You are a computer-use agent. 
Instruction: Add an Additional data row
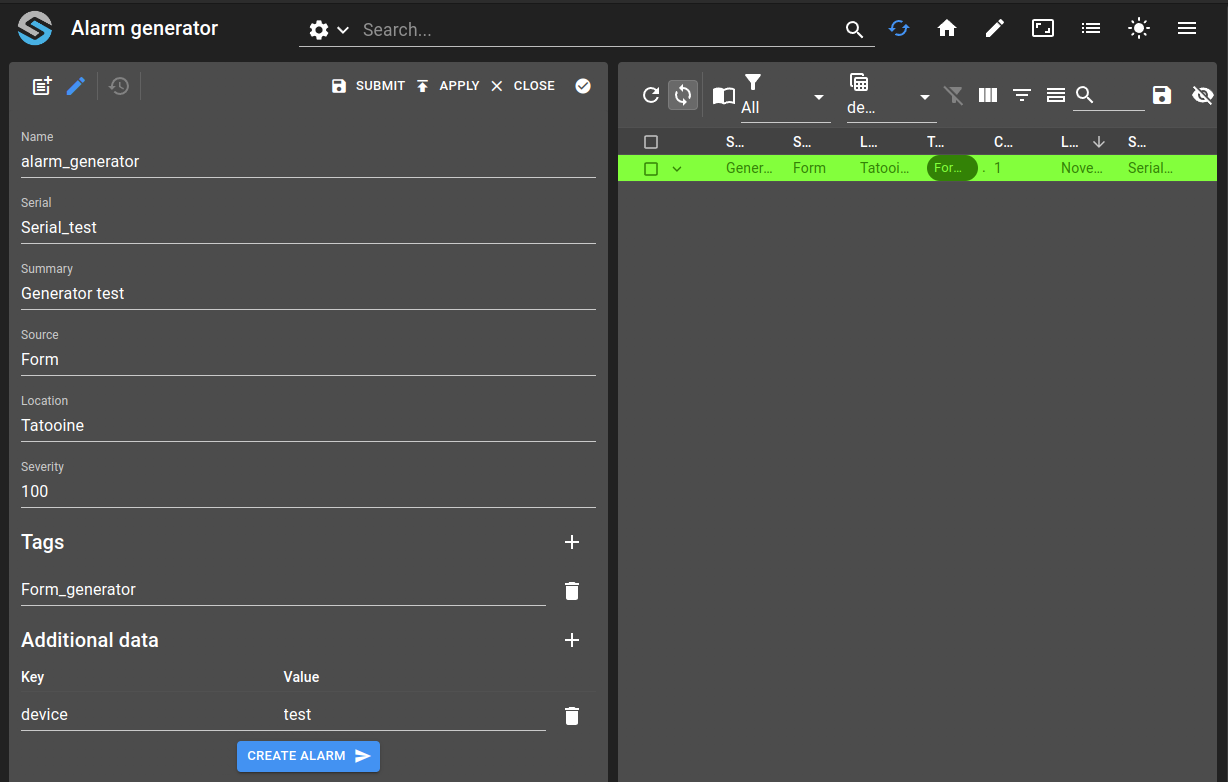point(572,640)
